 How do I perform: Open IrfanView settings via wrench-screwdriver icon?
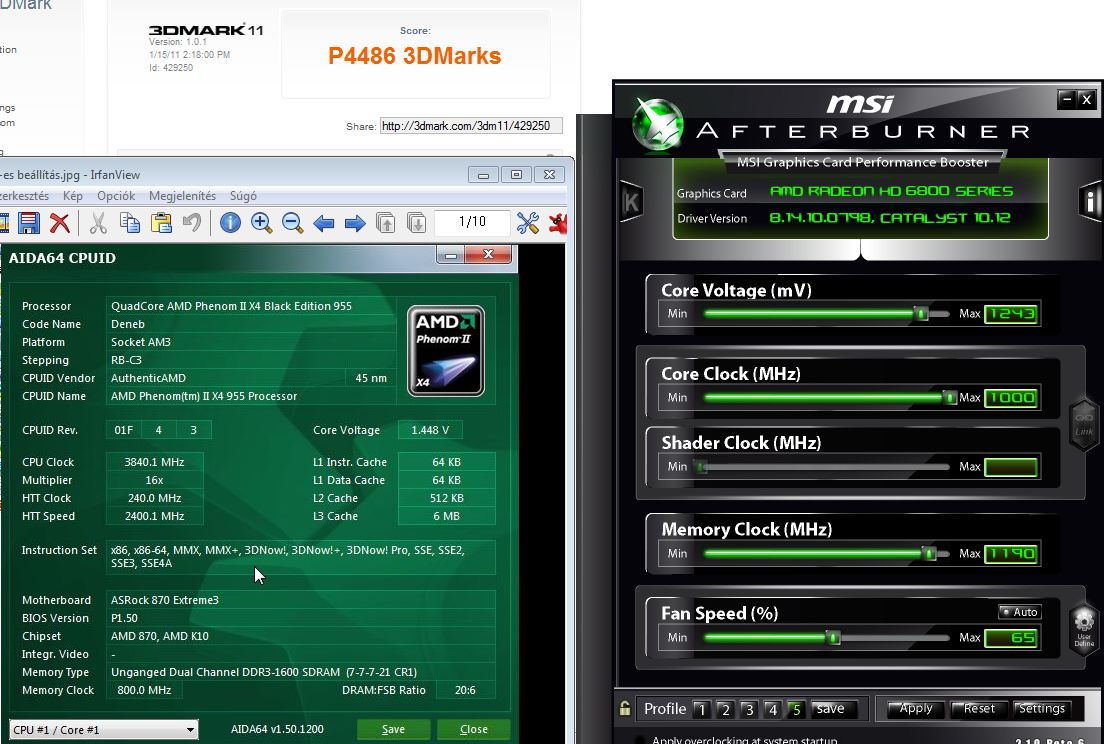pyautogui.click(x=527, y=223)
